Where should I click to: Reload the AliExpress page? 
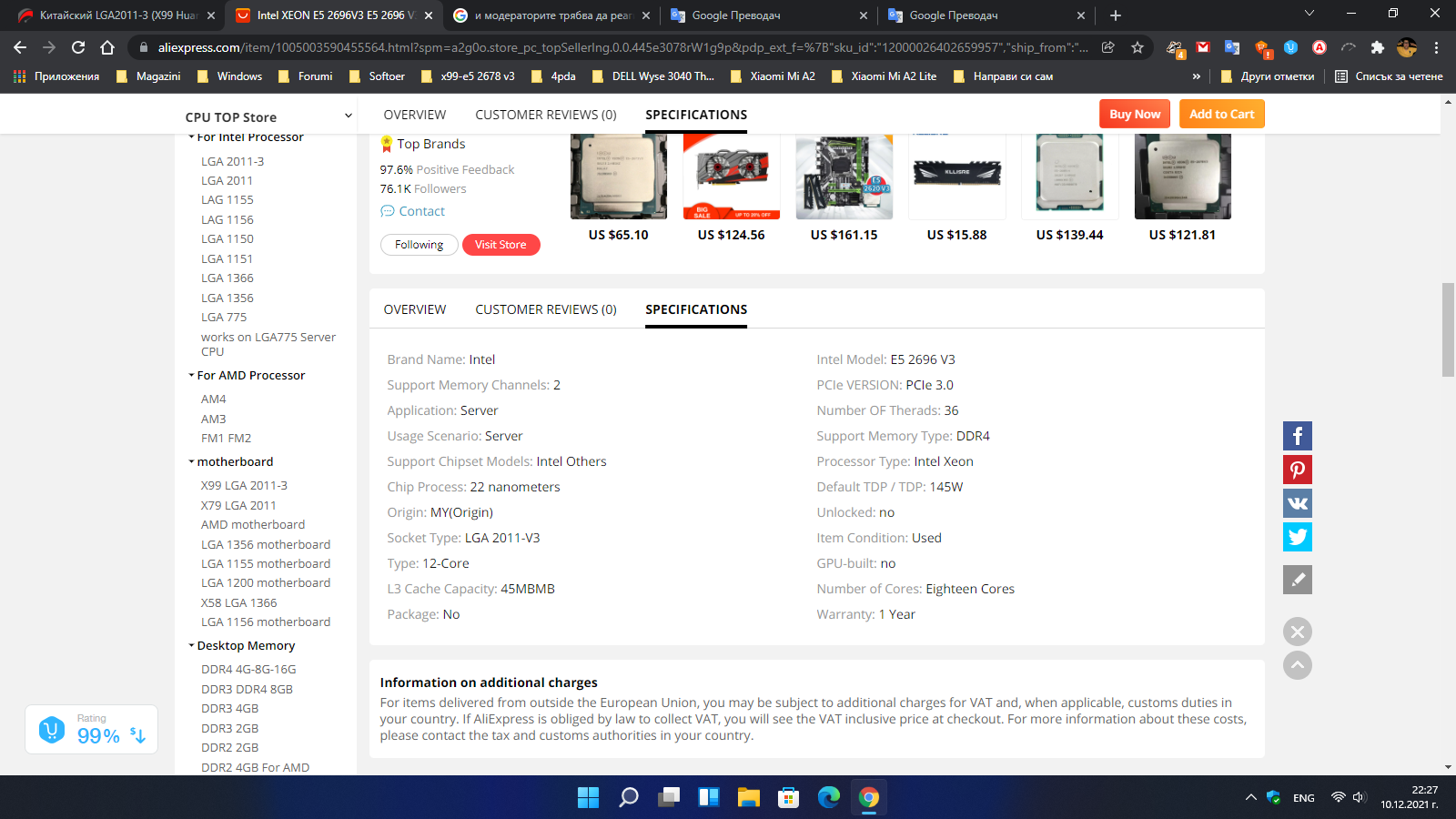pos(78,47)
